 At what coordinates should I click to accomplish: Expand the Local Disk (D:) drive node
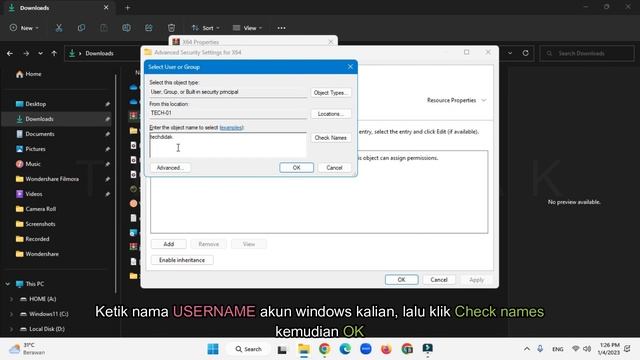[11, 329]
